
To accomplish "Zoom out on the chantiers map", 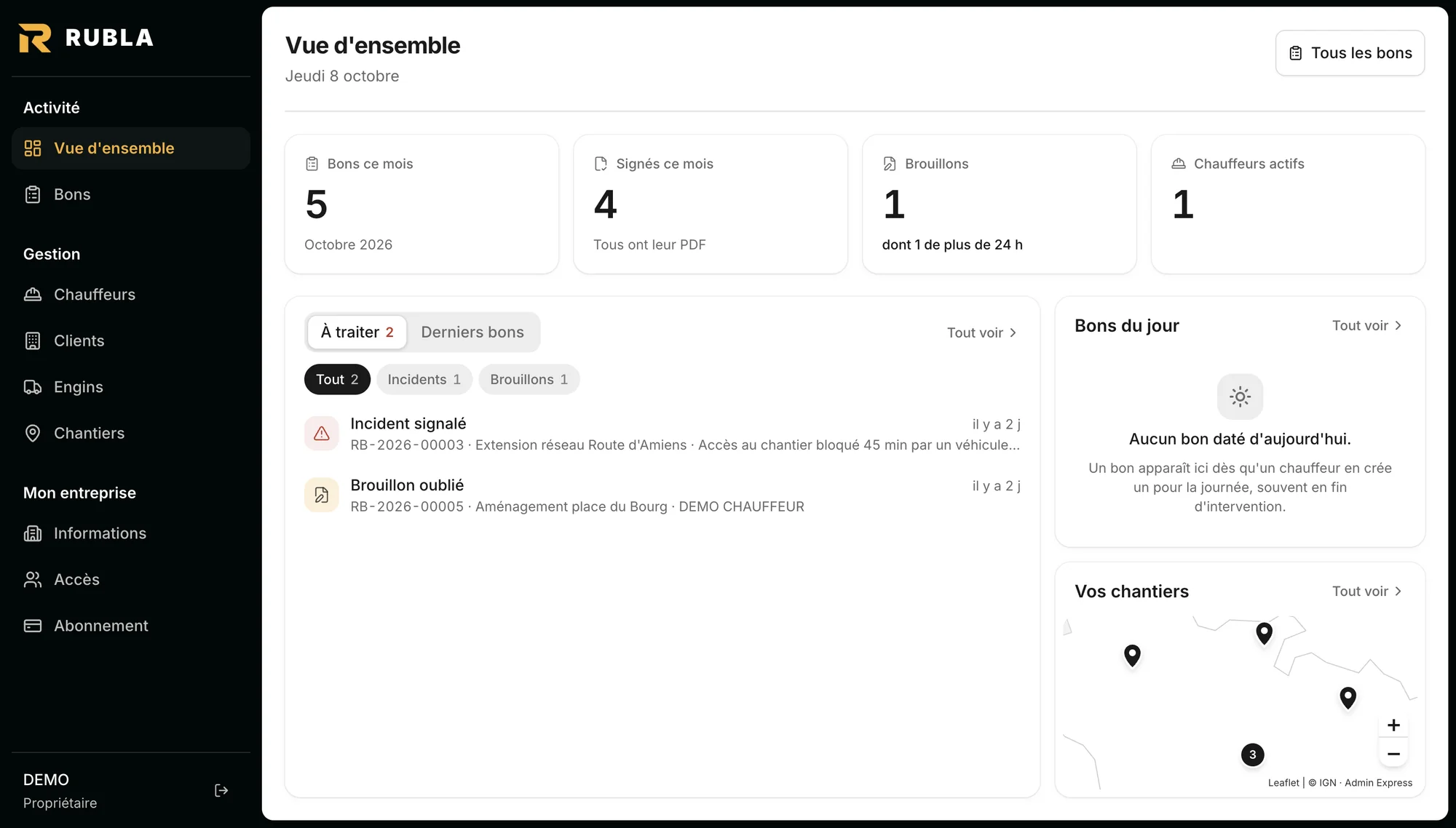I will tap(1393, 755).
